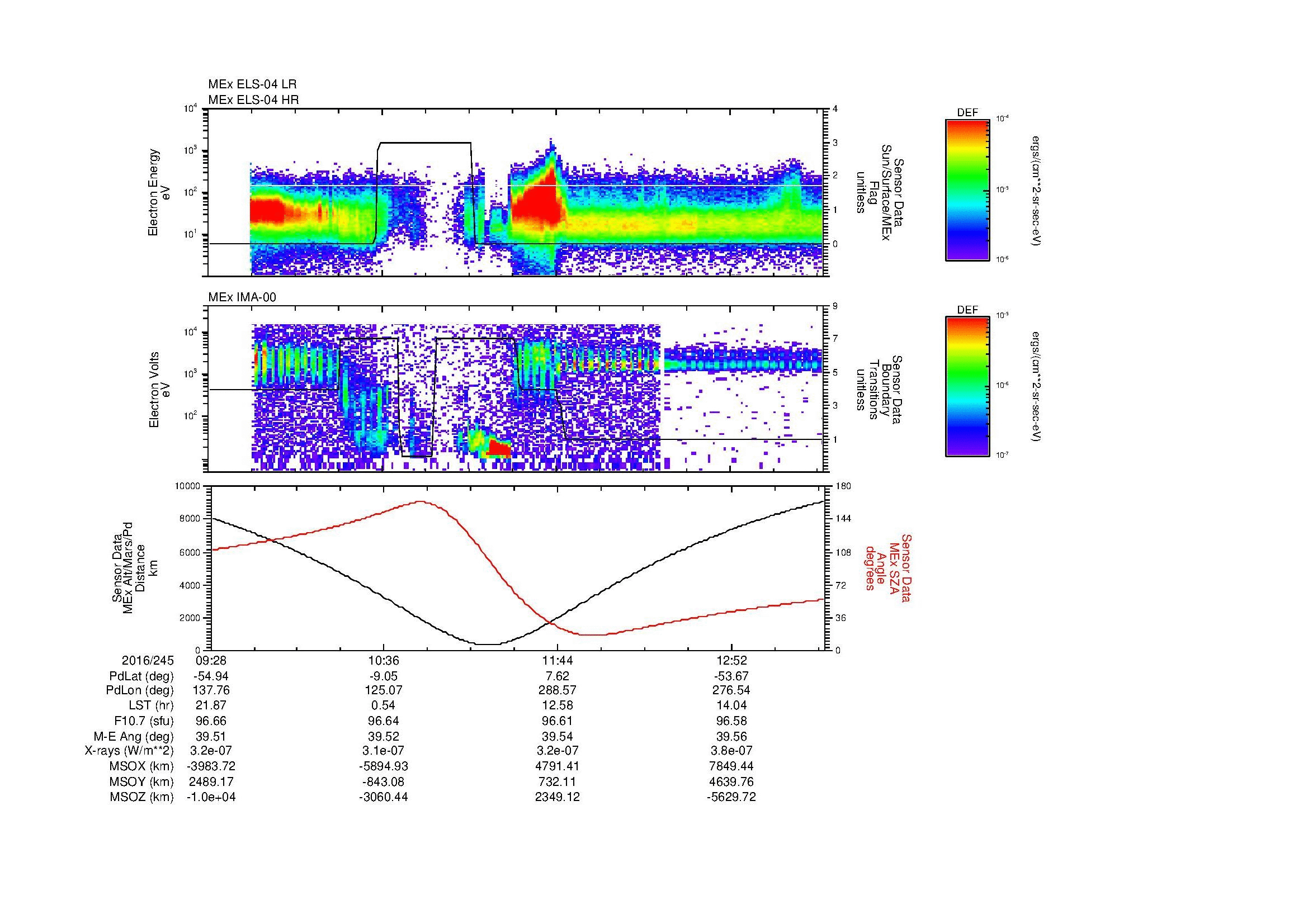
Task: Click the PdLat (deg) row label
Action: (141, 676)
